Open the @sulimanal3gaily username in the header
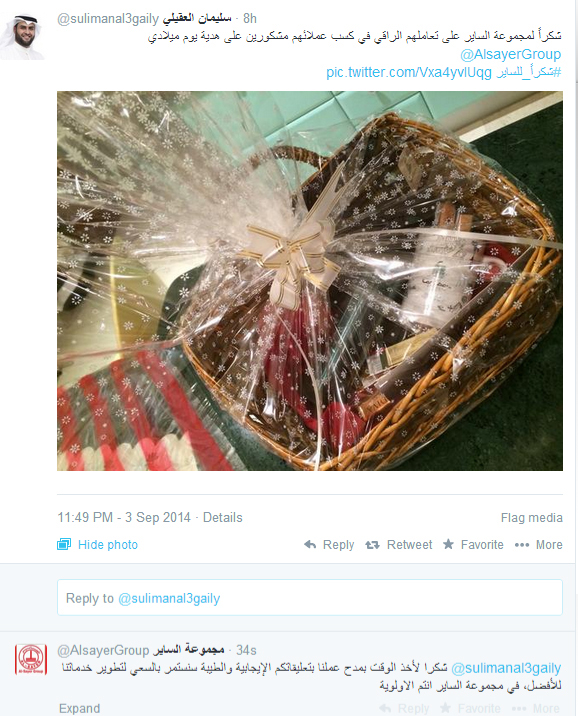This screenshot has width=578, height=716. pyautogui.click(x=108, y=19)
